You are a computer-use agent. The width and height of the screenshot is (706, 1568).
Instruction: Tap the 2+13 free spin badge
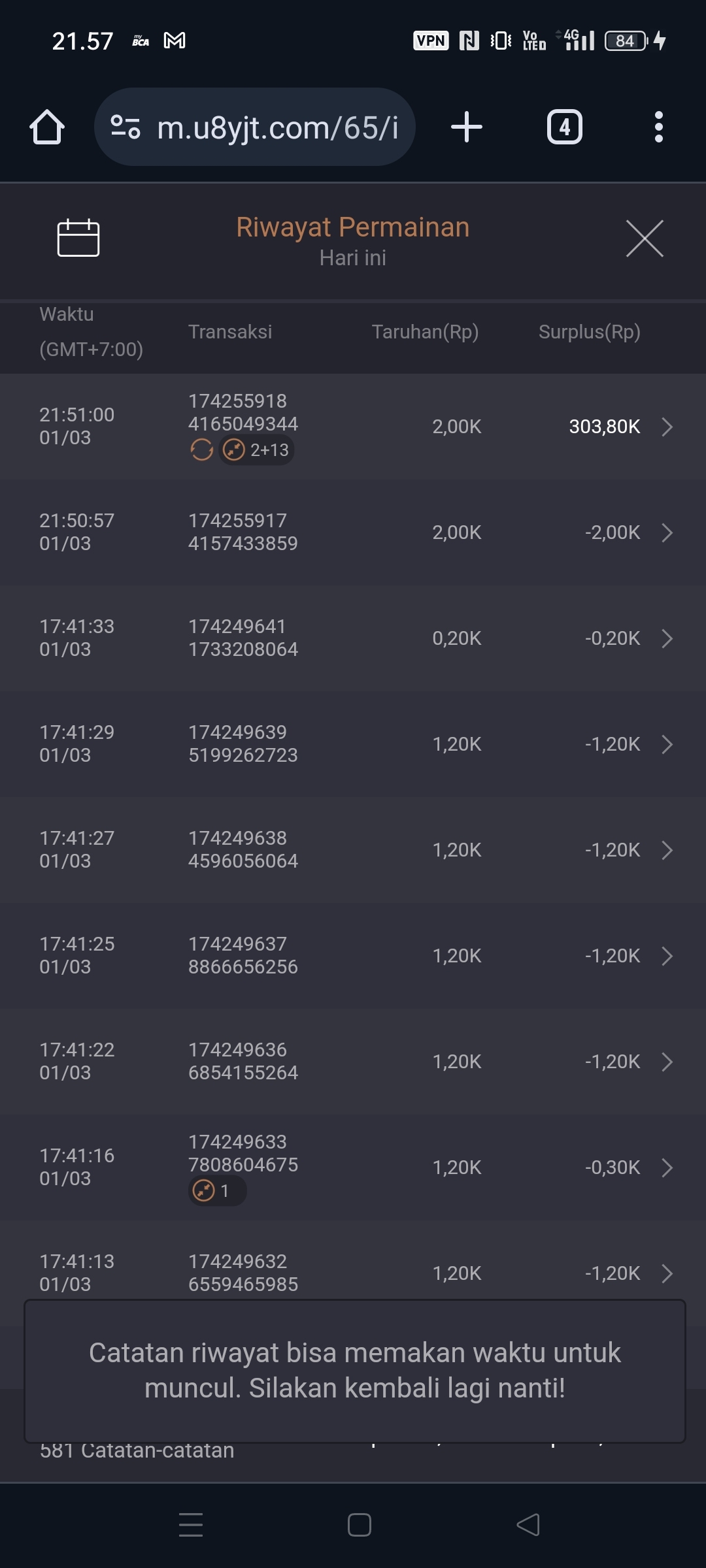pyautogui.click(x=256, y=449)
